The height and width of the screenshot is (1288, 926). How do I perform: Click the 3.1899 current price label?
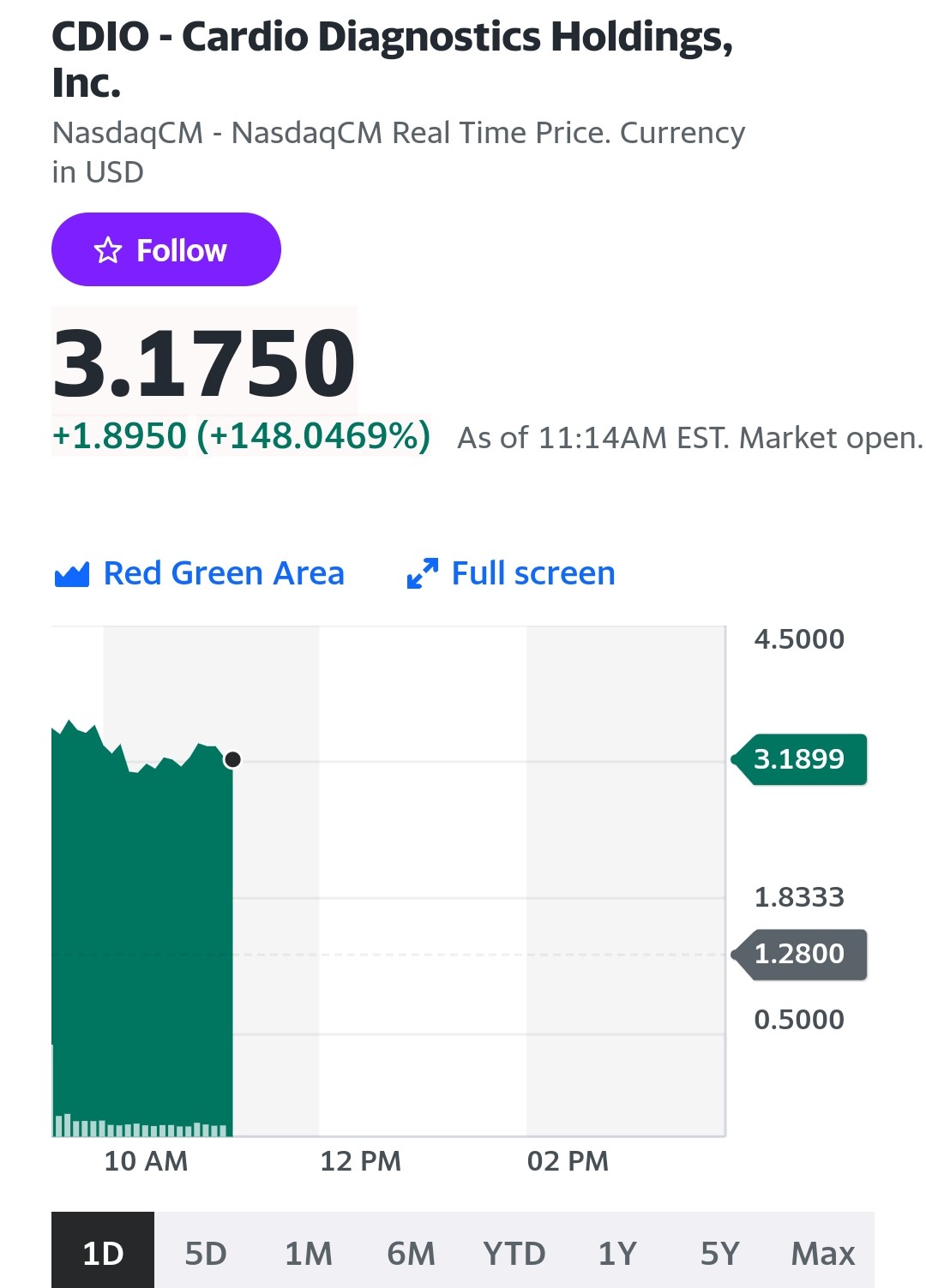click(799, 759)
